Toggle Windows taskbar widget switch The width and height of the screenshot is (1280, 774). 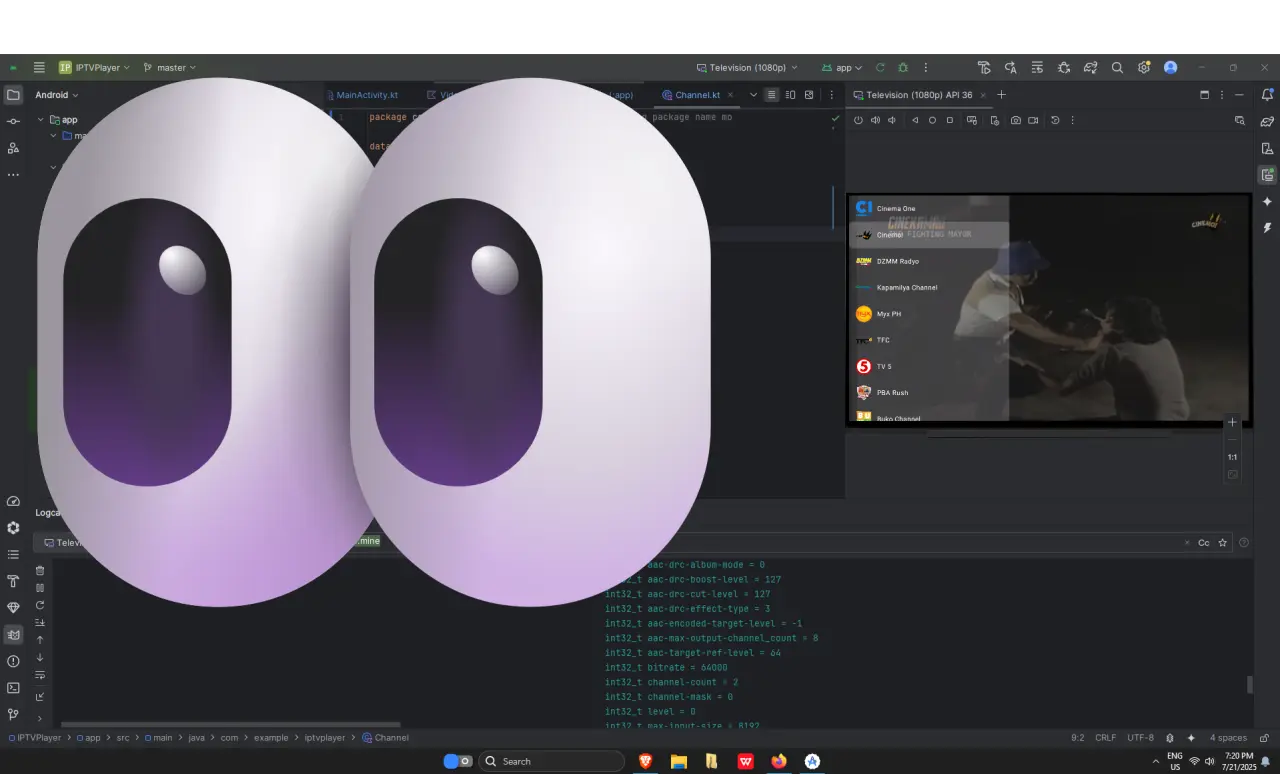[x=458, y=761]
